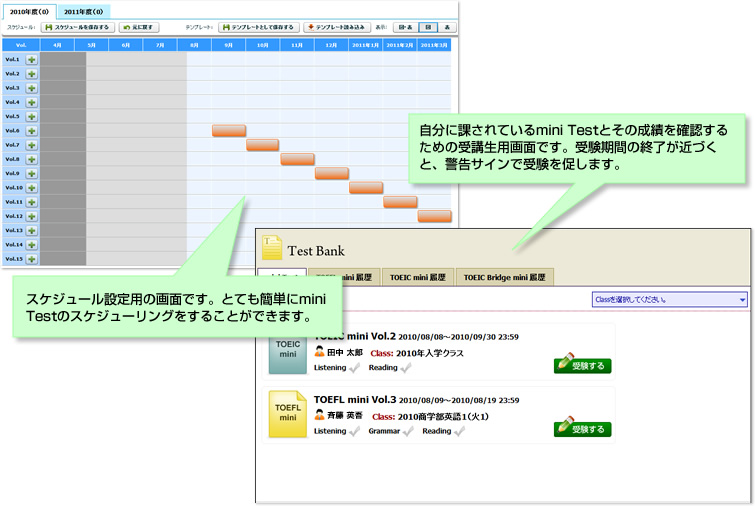This screenshot has width=755, height=506.
Task: Click the green plus on Vol.7 row
Action: pos(32,145)
